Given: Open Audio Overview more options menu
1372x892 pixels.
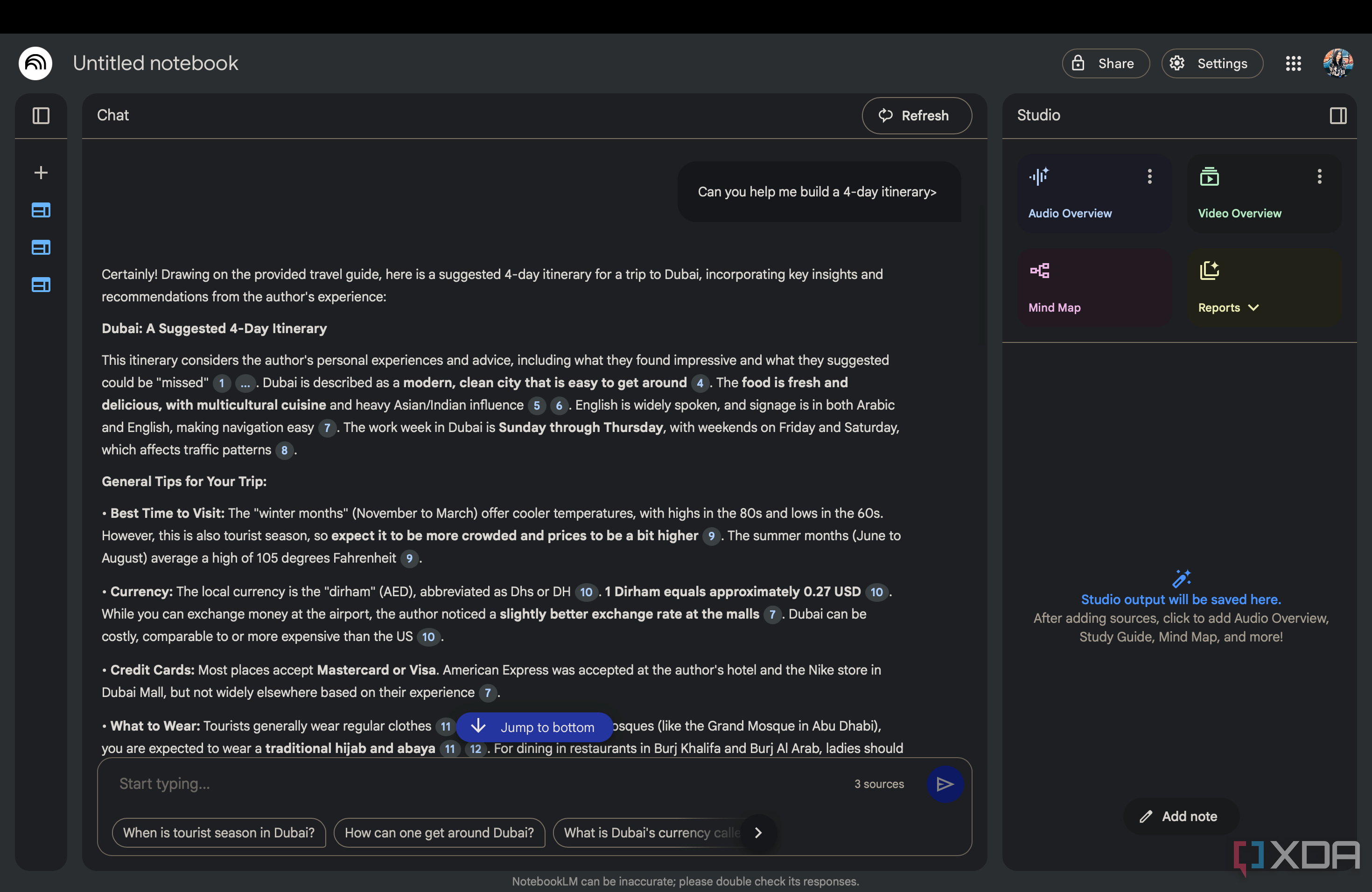Looking at the screenshot, I should coord(1149,176).
